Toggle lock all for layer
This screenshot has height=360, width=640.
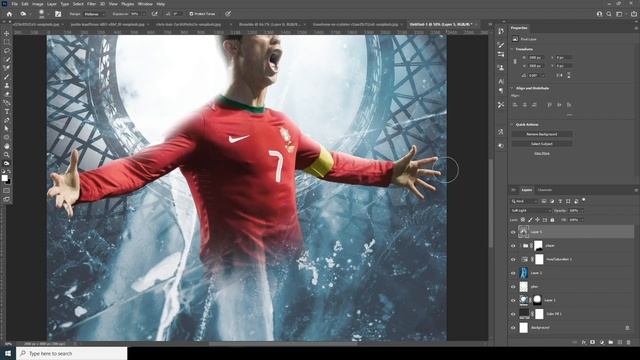[x=552, y=220]
